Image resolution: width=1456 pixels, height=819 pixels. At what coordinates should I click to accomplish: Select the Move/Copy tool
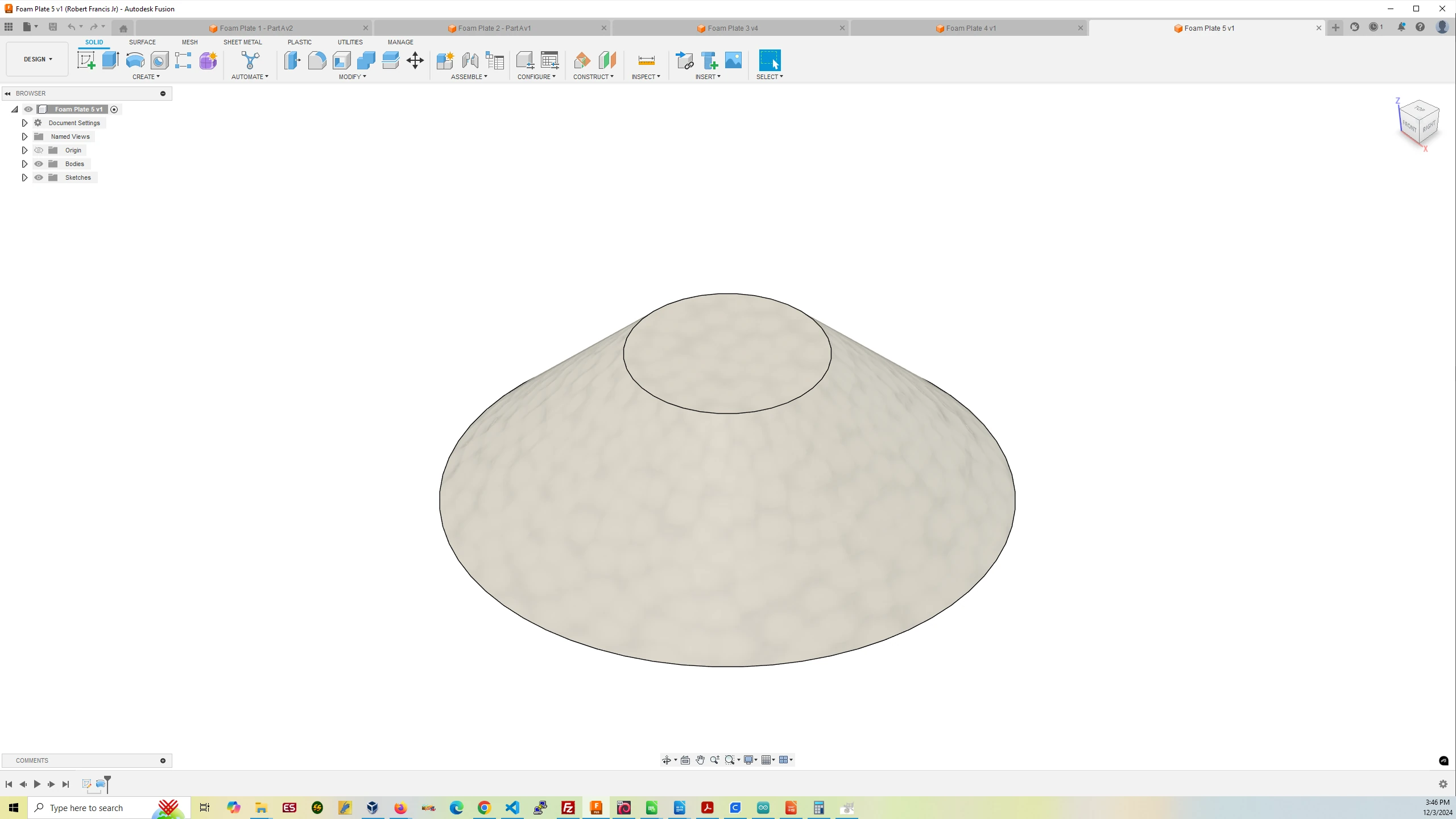[x=415, y=60]
